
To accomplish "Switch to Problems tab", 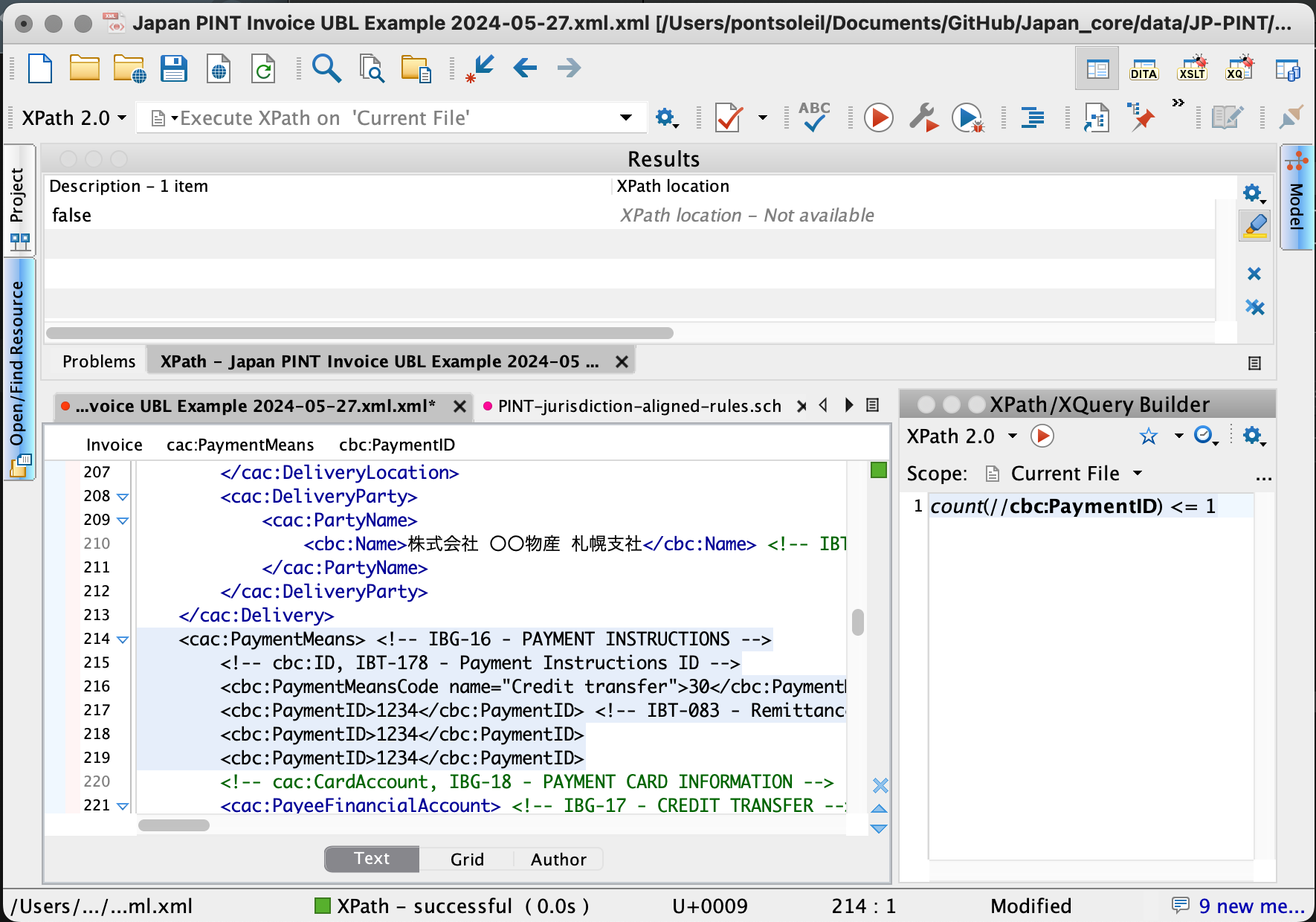I will pos(99,361).
